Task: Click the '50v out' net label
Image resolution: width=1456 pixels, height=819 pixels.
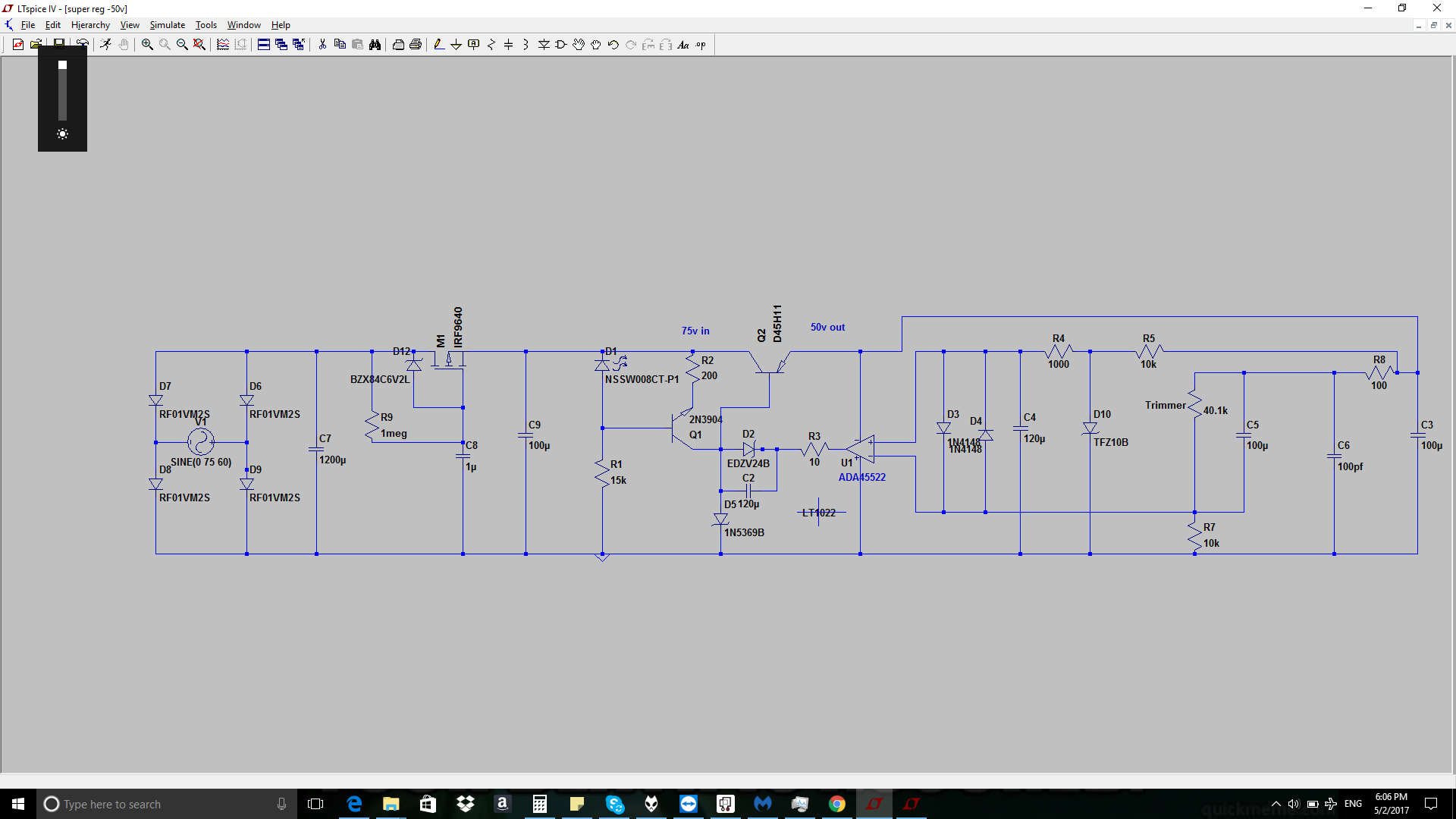Action: point(827,327)
